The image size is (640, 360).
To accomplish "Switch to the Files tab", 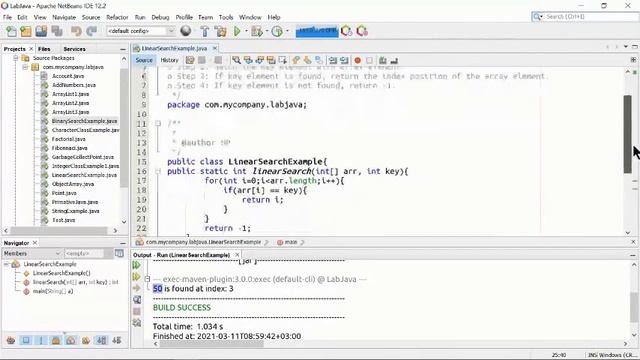I will coord(44,49).
